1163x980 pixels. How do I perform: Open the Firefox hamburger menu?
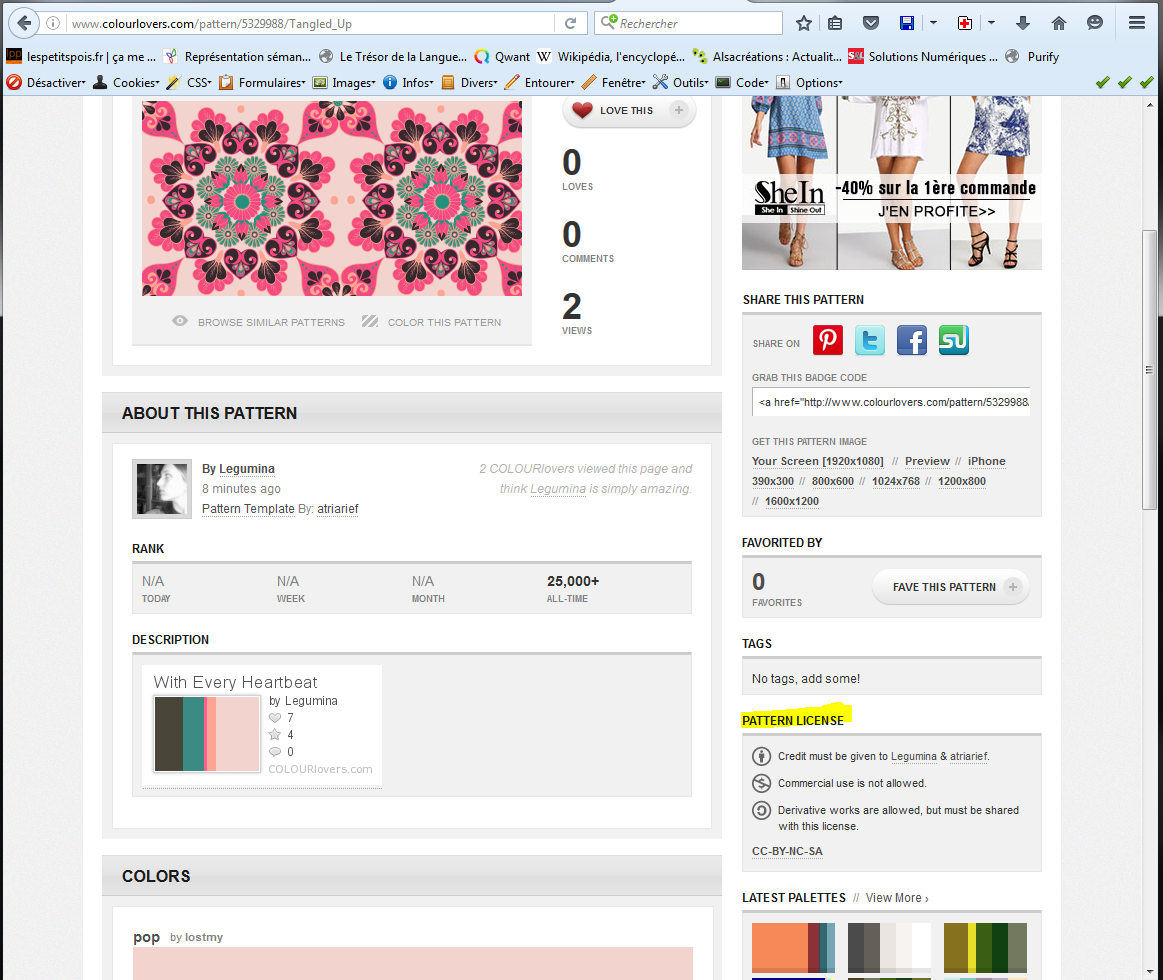[x=1136, y=23]
